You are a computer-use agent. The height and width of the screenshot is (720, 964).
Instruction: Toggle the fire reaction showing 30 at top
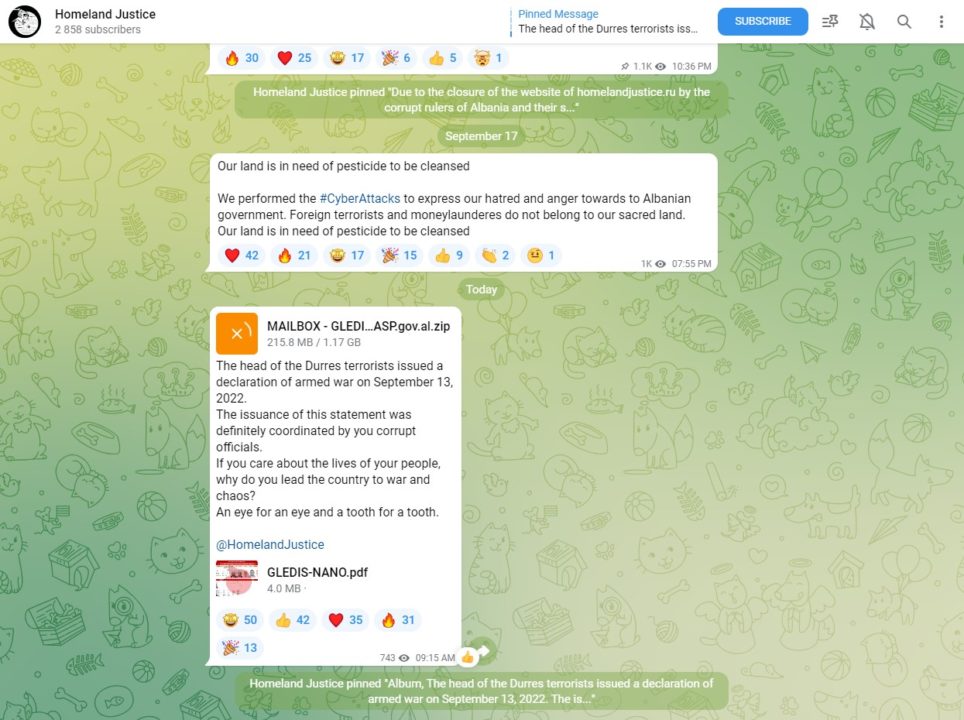tap(242, 58)
